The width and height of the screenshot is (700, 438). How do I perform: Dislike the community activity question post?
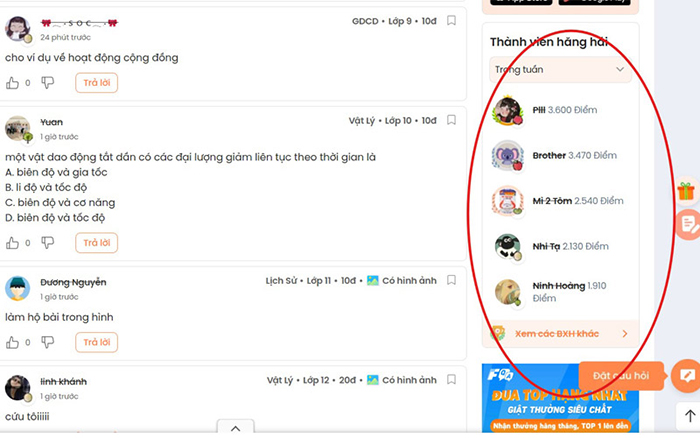point(48,83)
